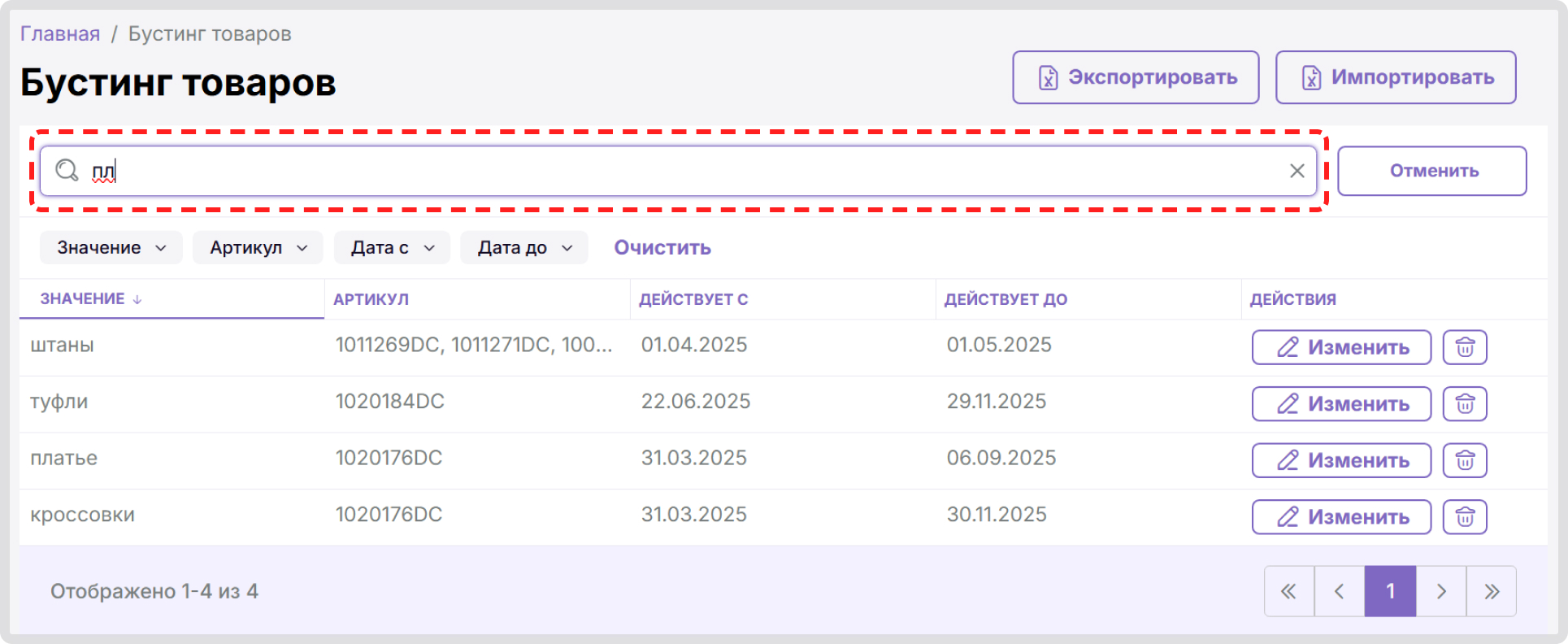
Task: Click trash icon for туфли row
Action: tap(1464, 404)
